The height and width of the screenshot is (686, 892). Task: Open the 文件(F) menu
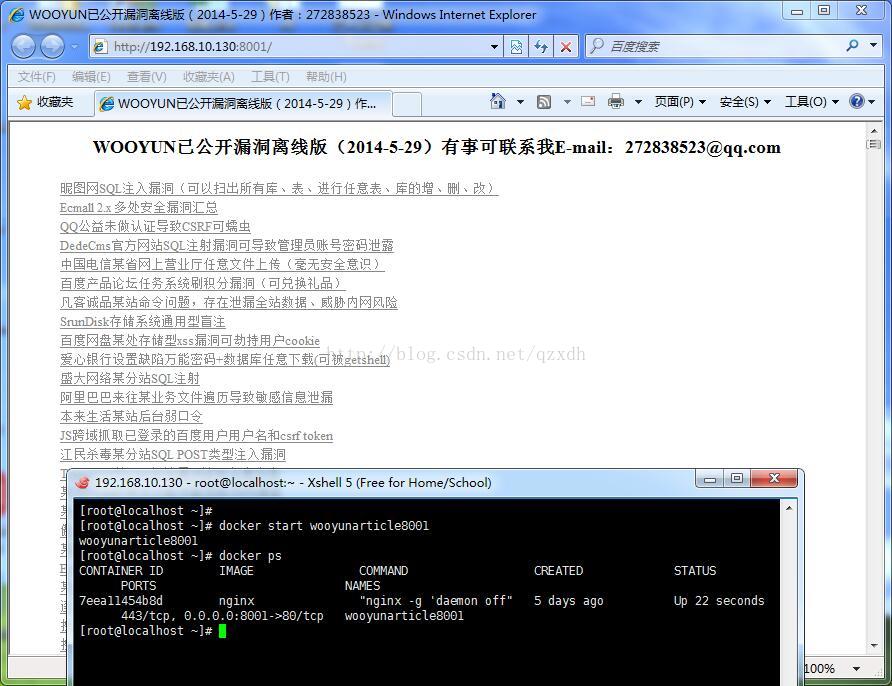36,77
